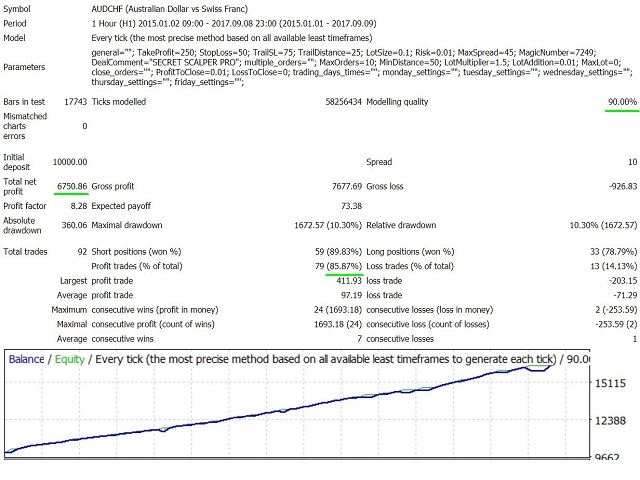The width and height of the screenshot is (640, 480).
Task: Click the Ticks modelled value 58256434
Action: point(343,102)
